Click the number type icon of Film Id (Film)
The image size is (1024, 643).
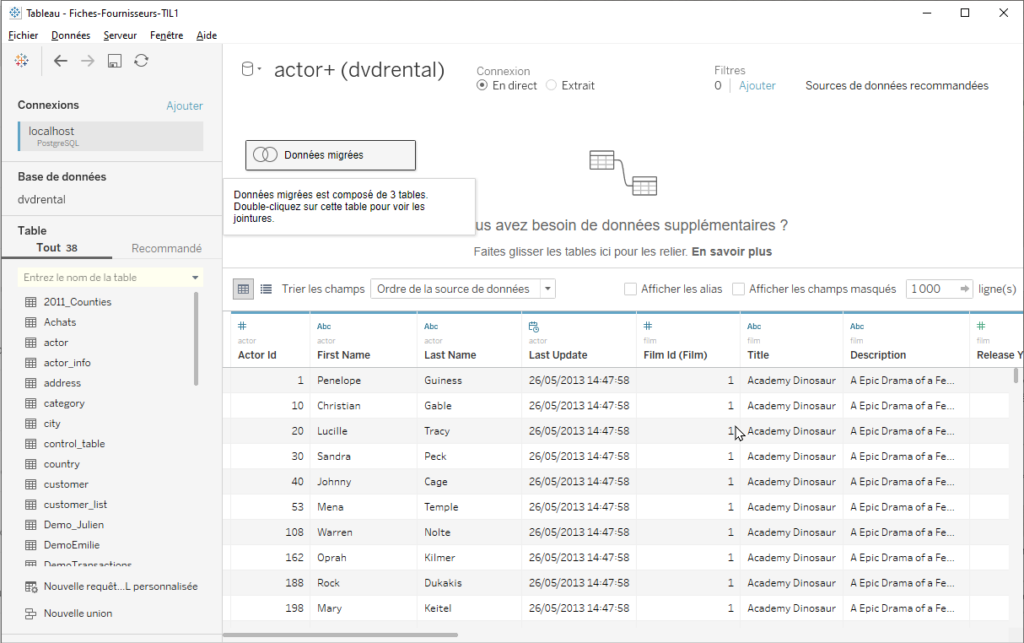(x=648, y=326)
